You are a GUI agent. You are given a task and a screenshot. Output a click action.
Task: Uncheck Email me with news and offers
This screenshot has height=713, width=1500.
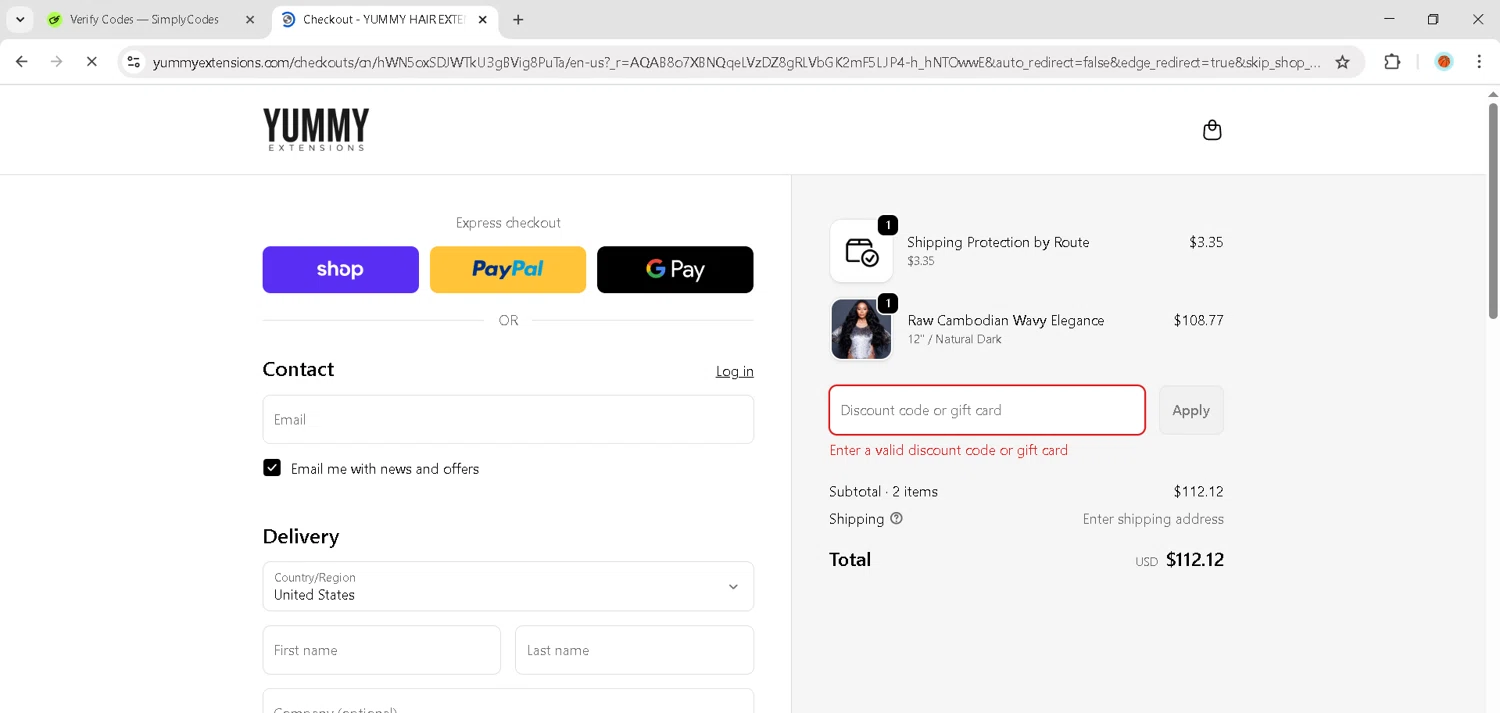[272, 468]
